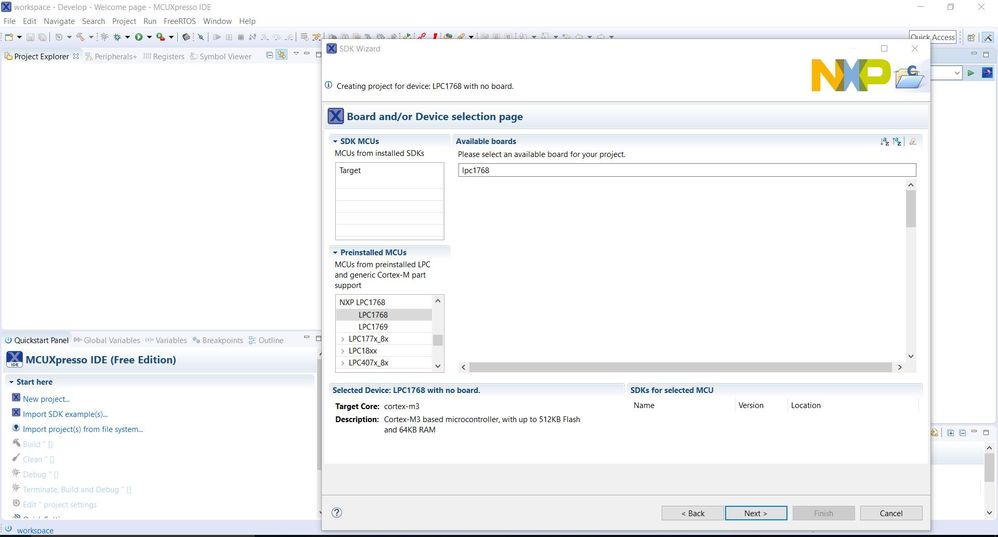Viewport: 998px width, 537px height.
Task: Switch to the Registers tab
Action: pos(164,57)
